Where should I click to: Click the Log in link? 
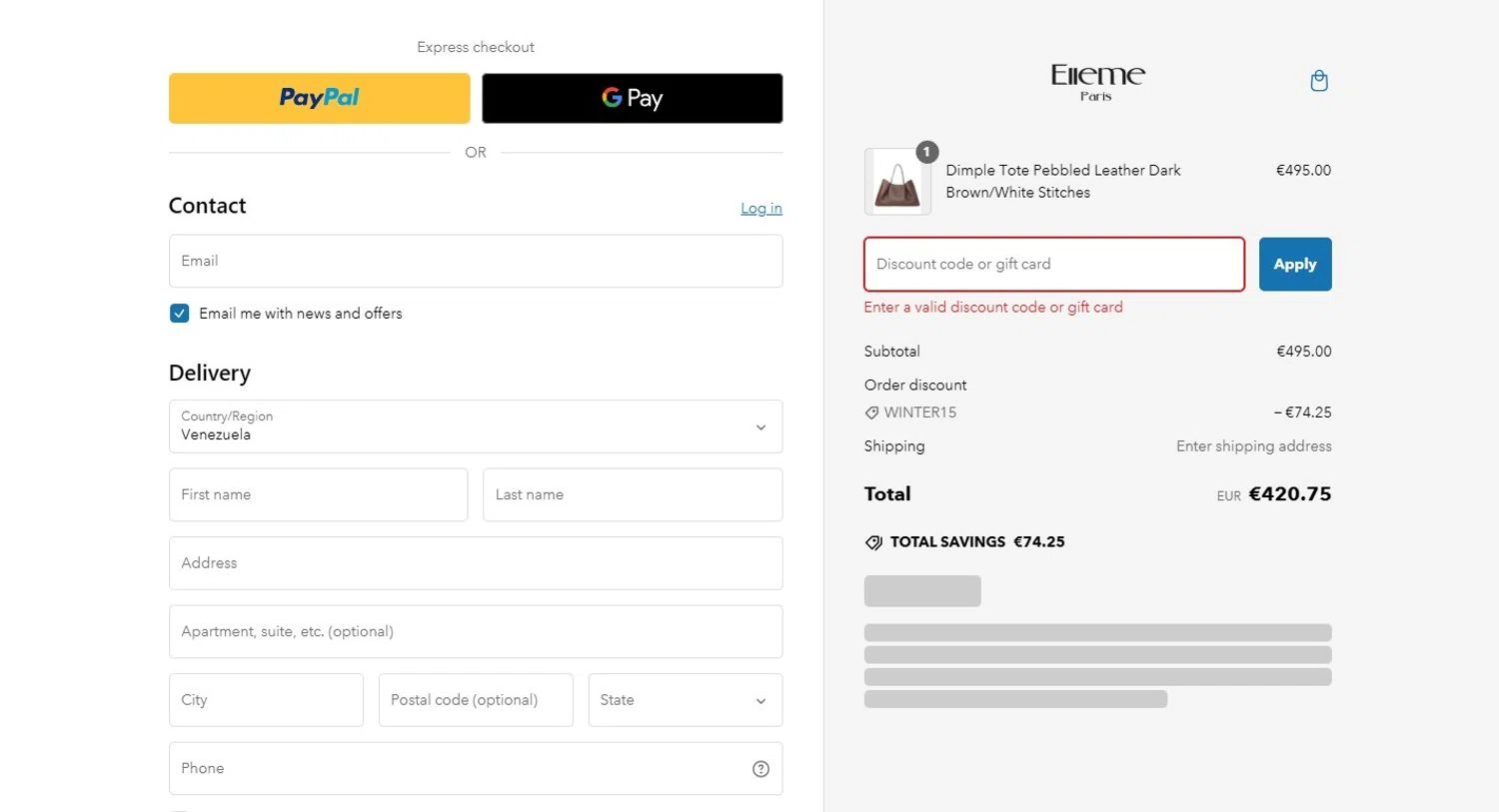761,208
